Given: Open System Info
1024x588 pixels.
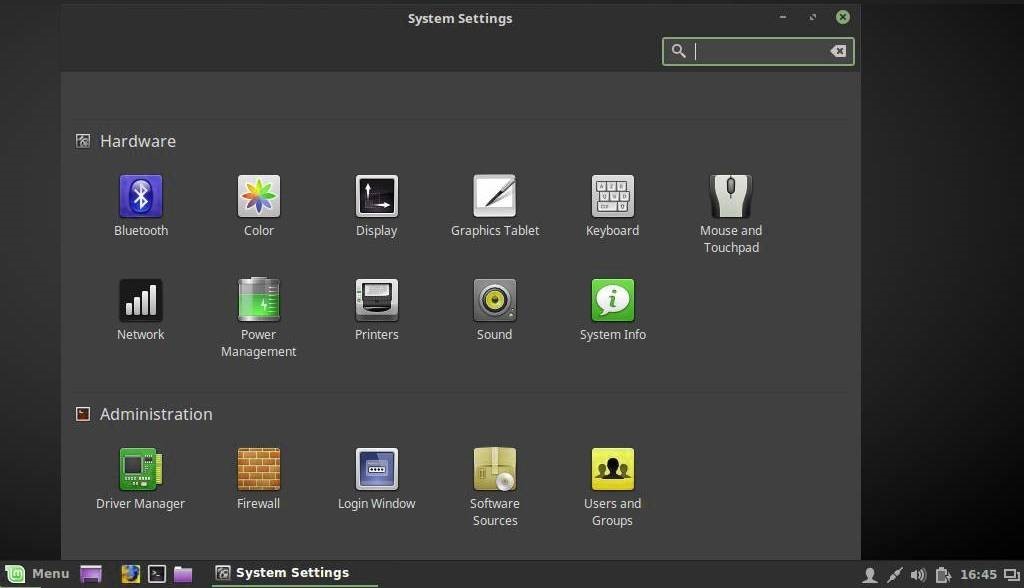Looking at the screenshot, I should click(613, 309).
